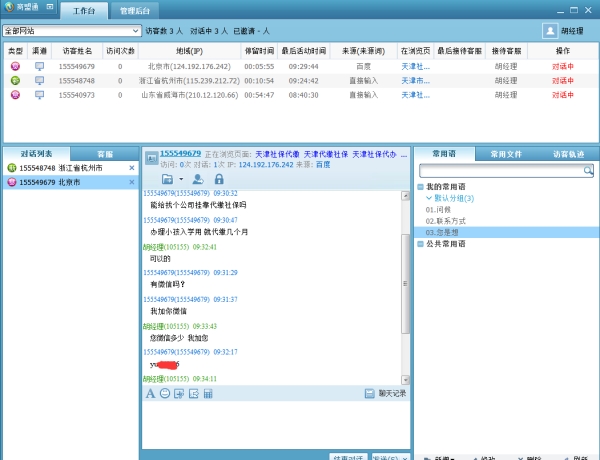The width and height of the screenshot is (600, 460).
Task: Open the 访客轨迹 tab
Action: point(569,154)
